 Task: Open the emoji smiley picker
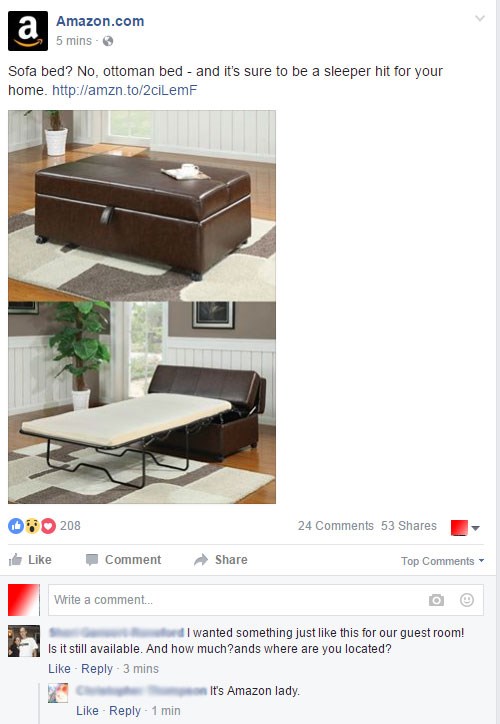click(467, 600)
